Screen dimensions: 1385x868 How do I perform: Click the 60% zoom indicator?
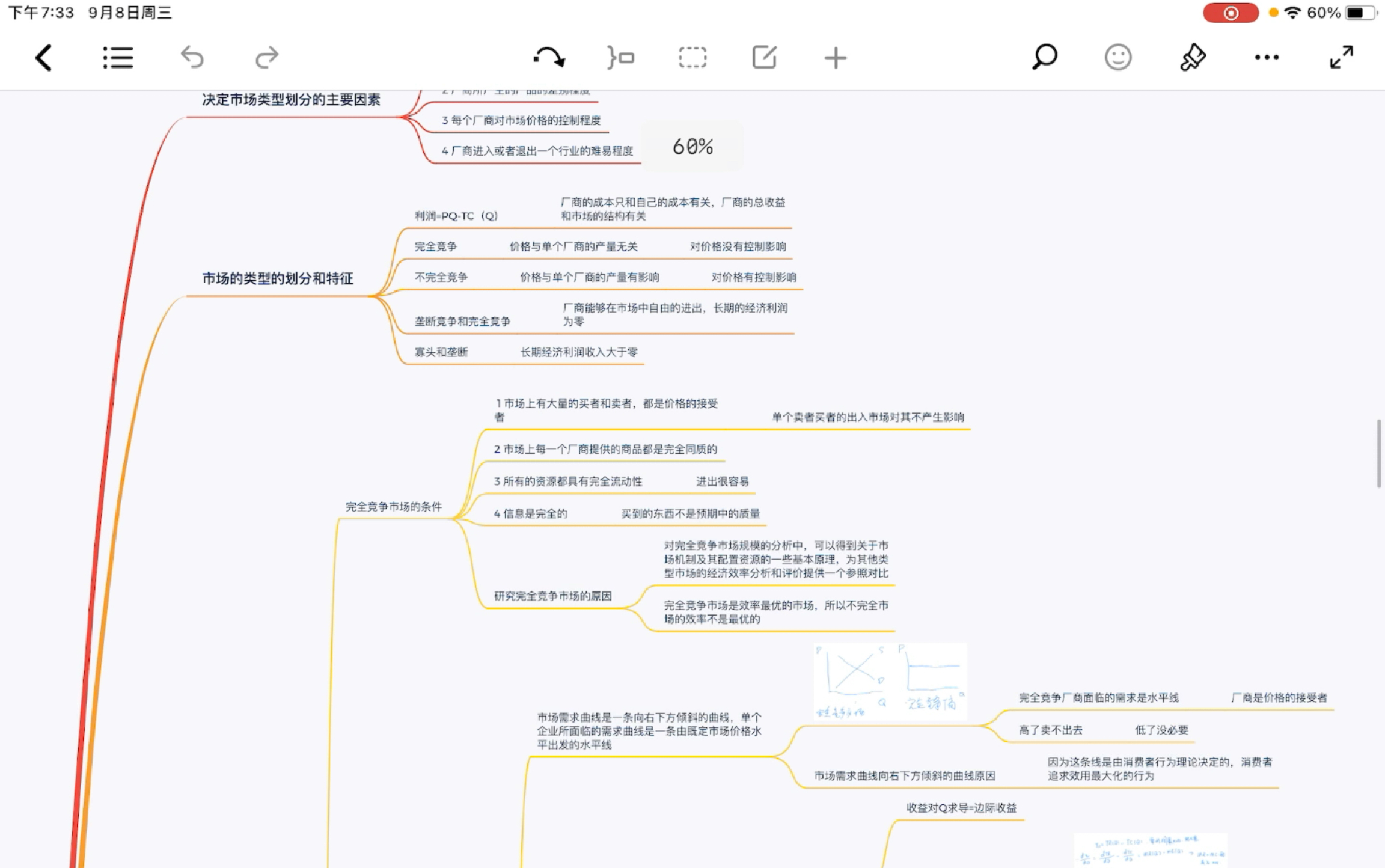pyautogui.click(x=692, y=147)
